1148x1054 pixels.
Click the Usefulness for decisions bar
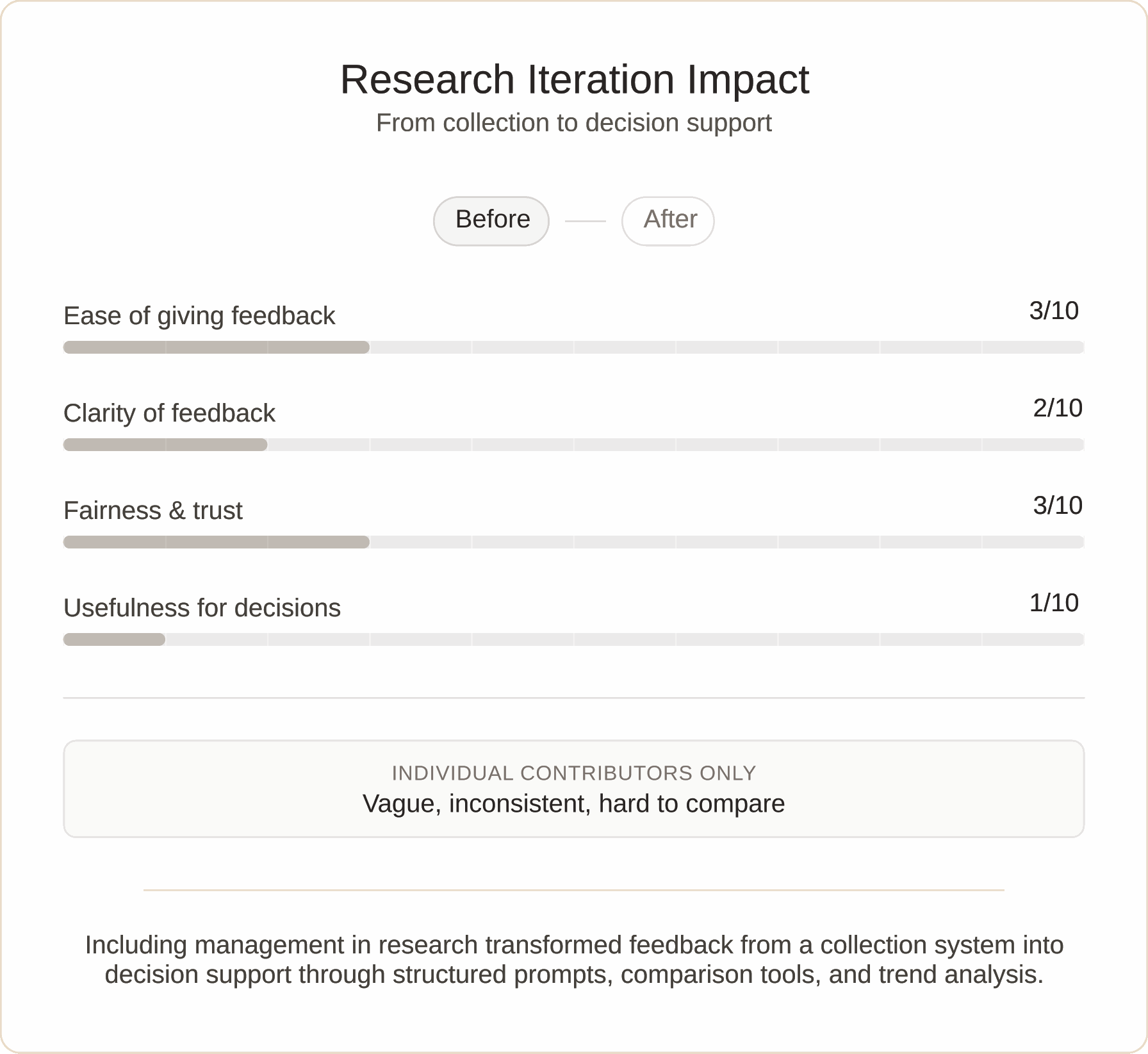tap(573, 639)
